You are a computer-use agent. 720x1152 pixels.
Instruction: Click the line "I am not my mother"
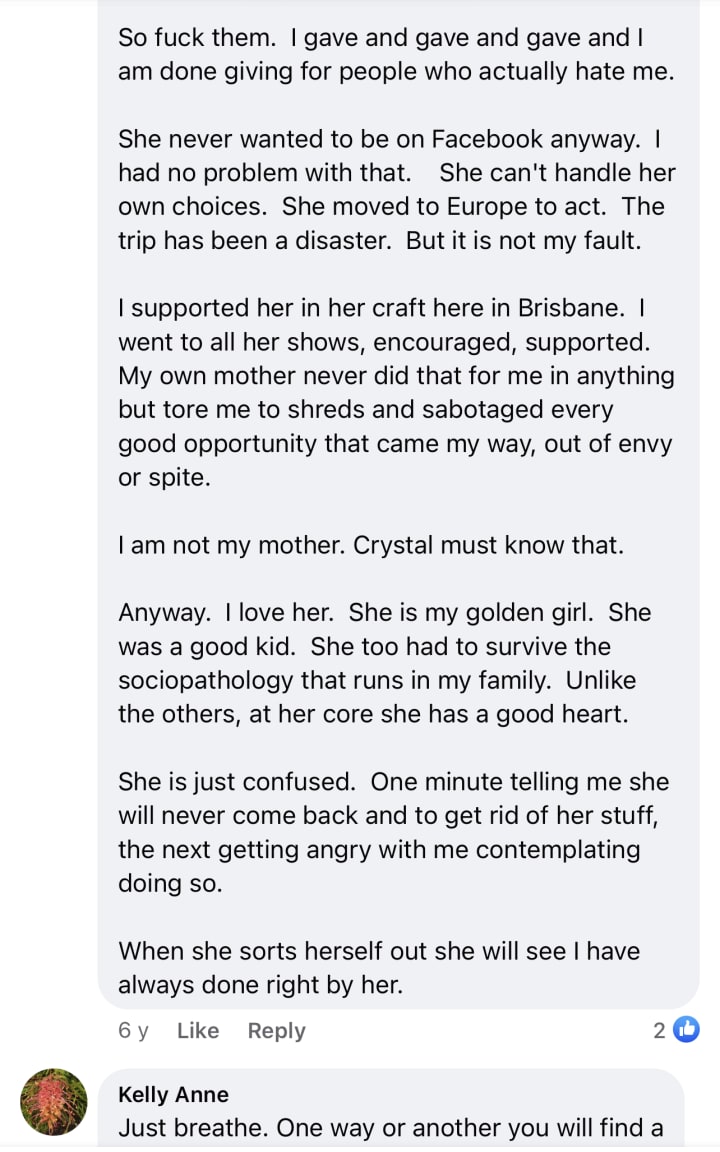pos(370,545)
